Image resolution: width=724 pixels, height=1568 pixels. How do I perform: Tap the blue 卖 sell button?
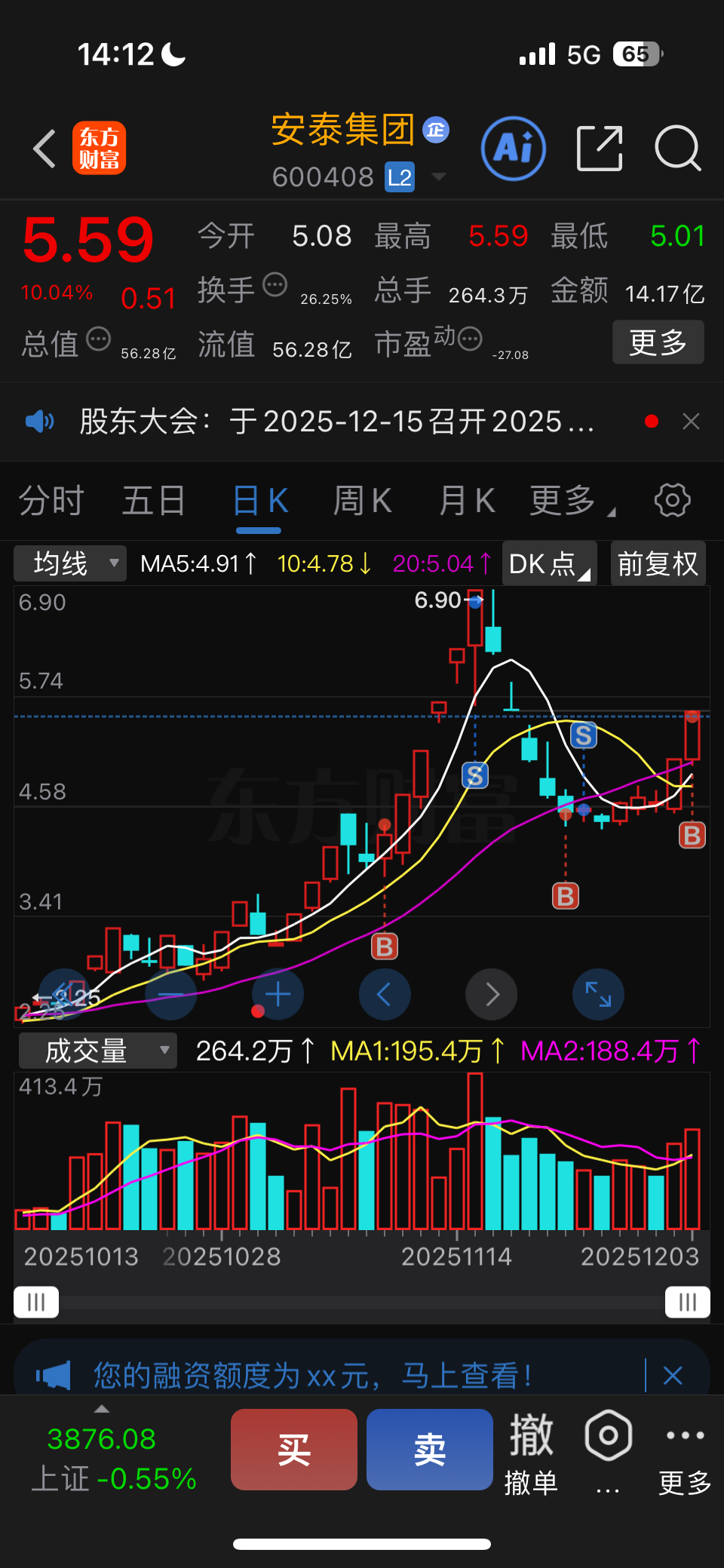click(x=430, y=1450)
